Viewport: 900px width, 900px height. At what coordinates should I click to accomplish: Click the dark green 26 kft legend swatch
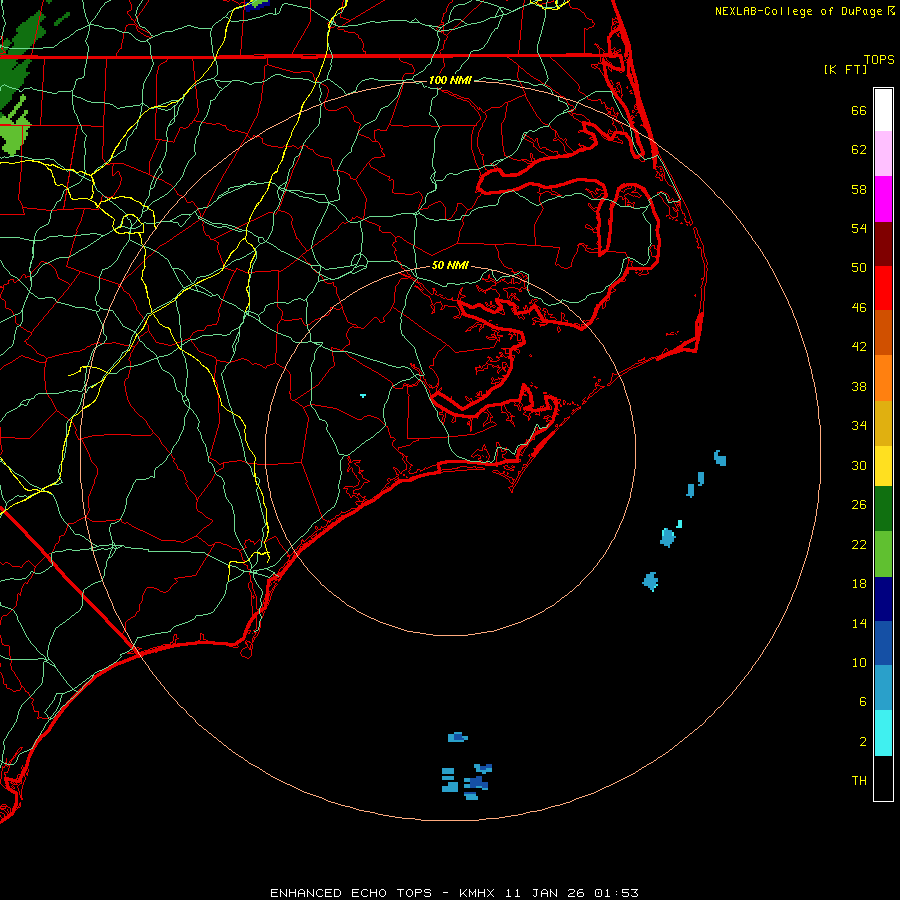coord(883,509)
